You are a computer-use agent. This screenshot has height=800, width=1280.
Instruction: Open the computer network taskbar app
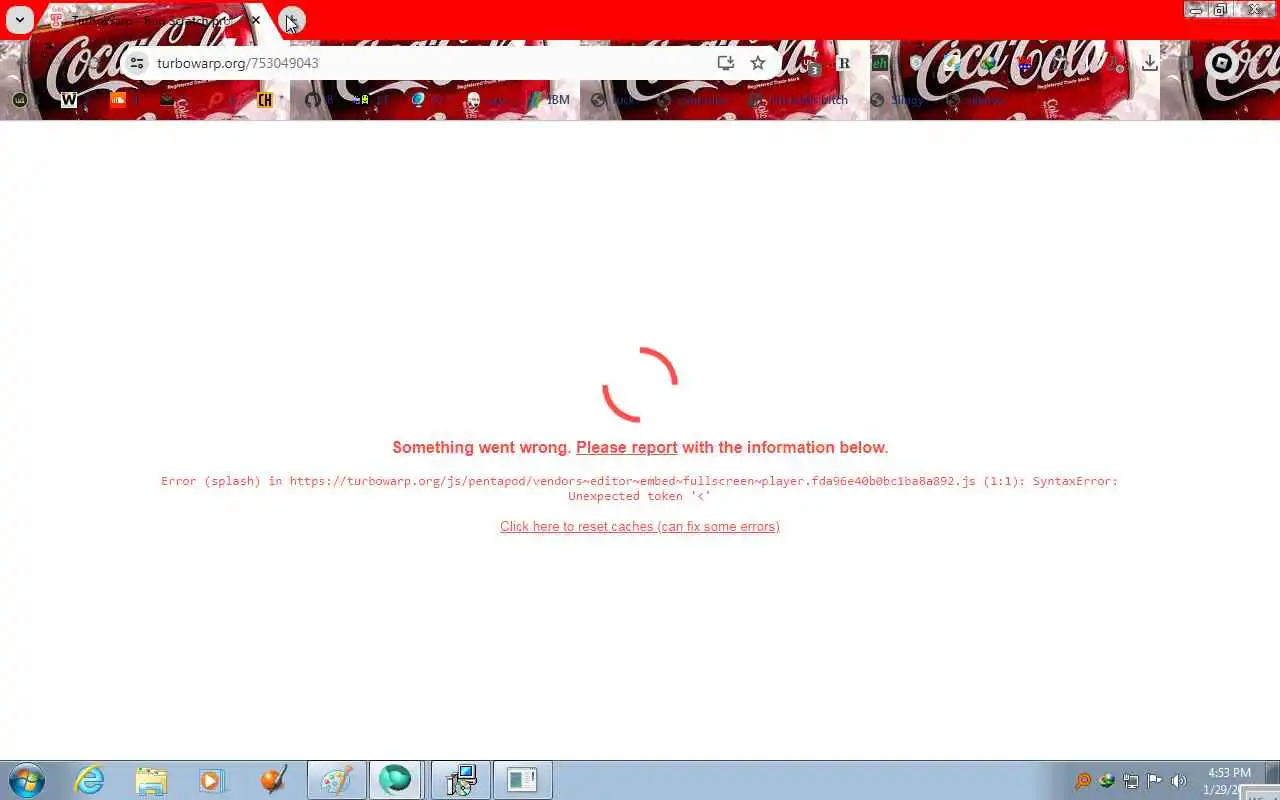[460, 780]
